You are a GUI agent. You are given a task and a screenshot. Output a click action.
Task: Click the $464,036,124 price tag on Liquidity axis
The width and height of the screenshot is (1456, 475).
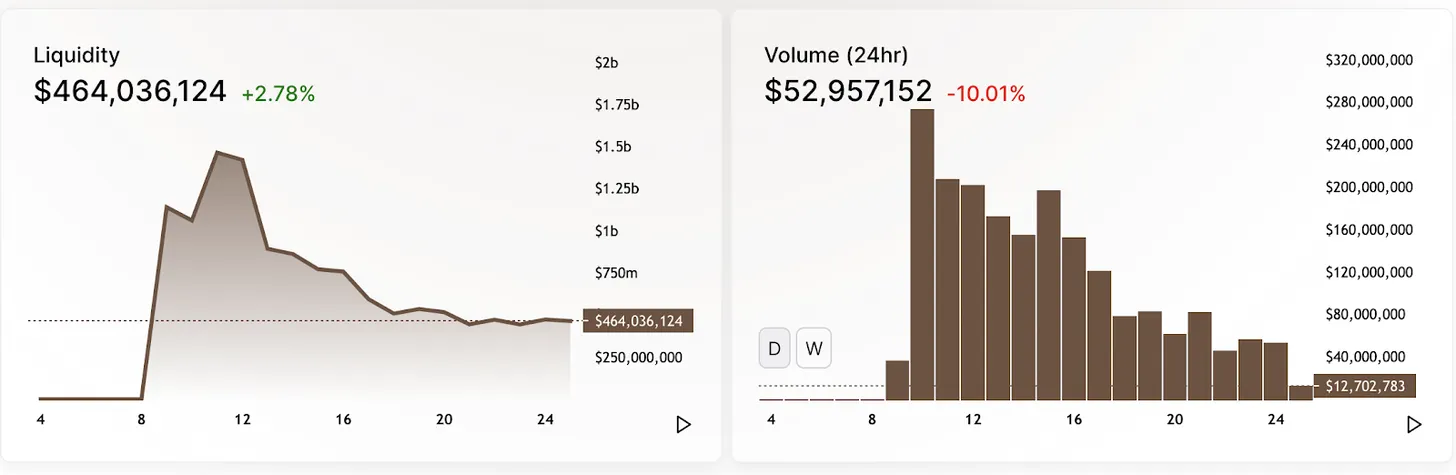pos(638,321)
